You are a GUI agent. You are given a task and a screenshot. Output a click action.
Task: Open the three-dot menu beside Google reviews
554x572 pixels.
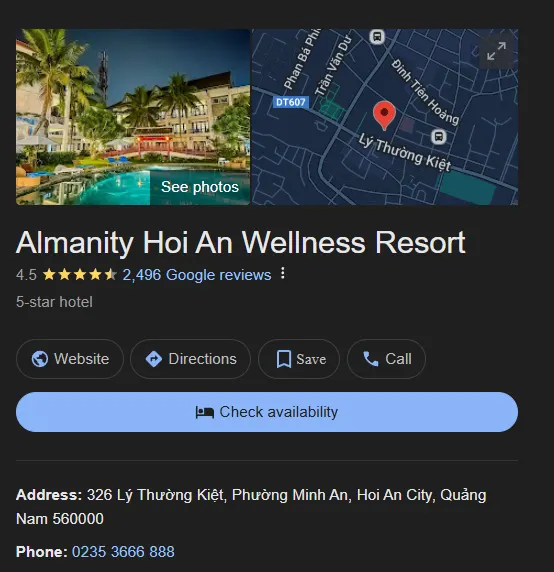[x=283, y=274]
